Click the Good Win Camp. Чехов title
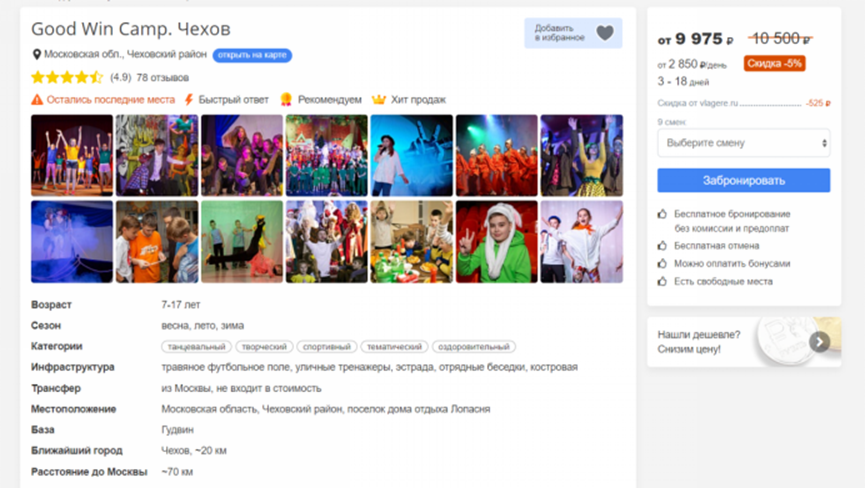865x488 pixels. pyautogui.click(x=131, y=29)
